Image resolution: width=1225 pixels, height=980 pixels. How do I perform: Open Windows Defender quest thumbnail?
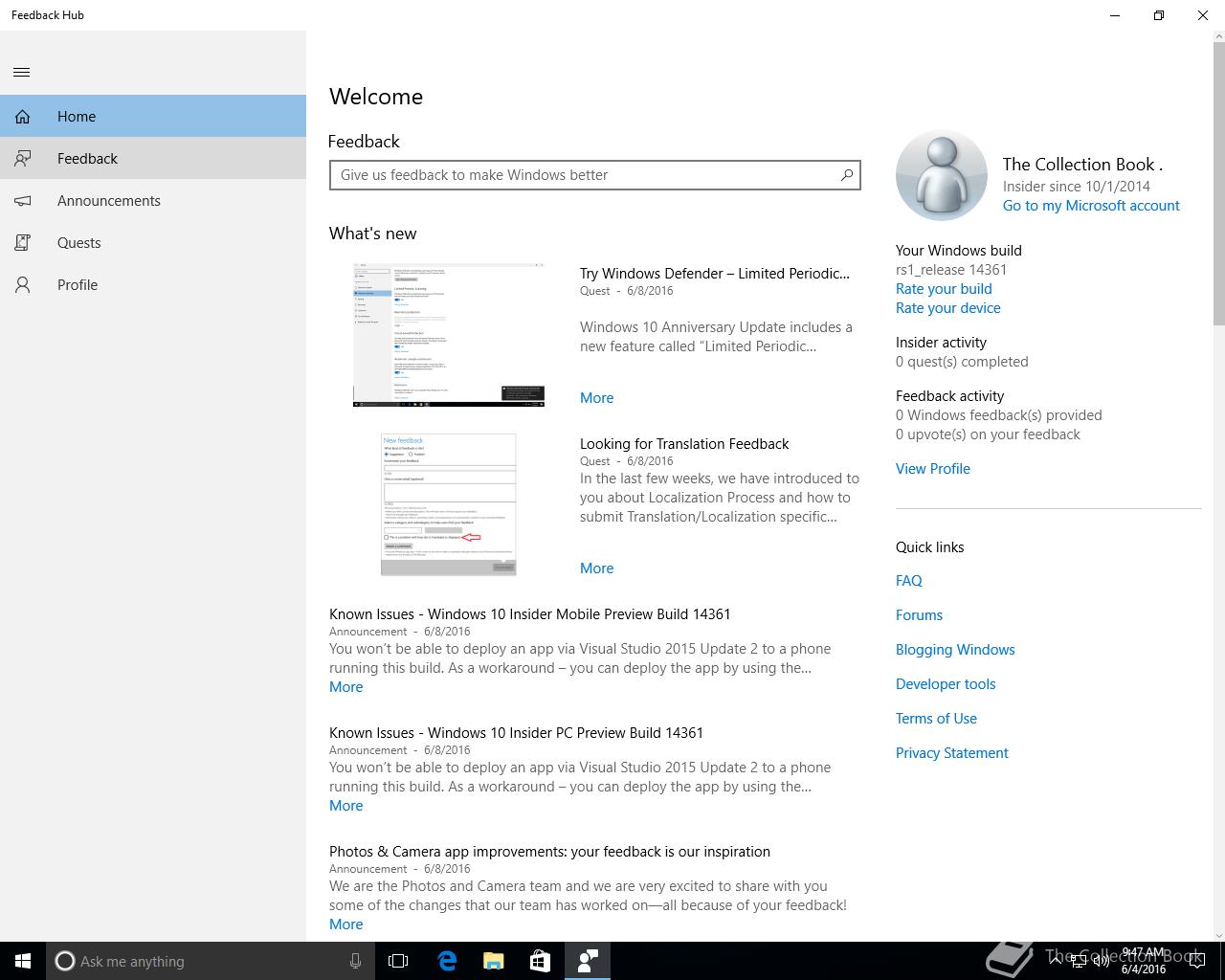coord(449,335)
